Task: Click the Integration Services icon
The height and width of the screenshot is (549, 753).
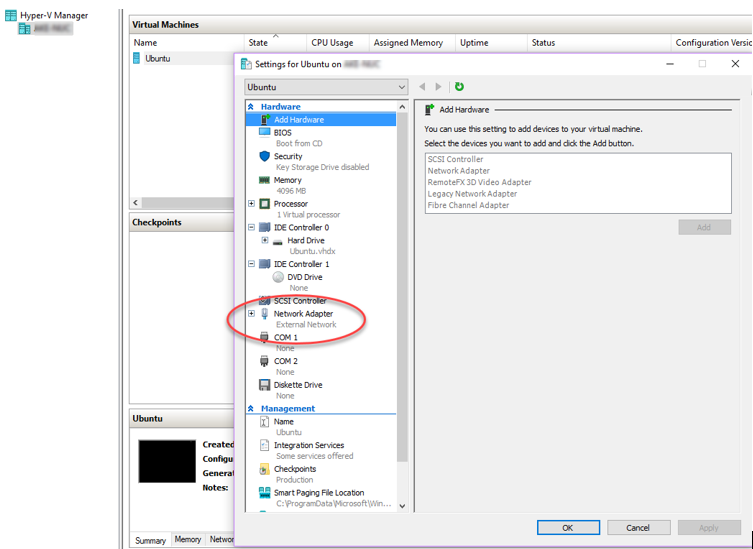Action: pos(264,445)
